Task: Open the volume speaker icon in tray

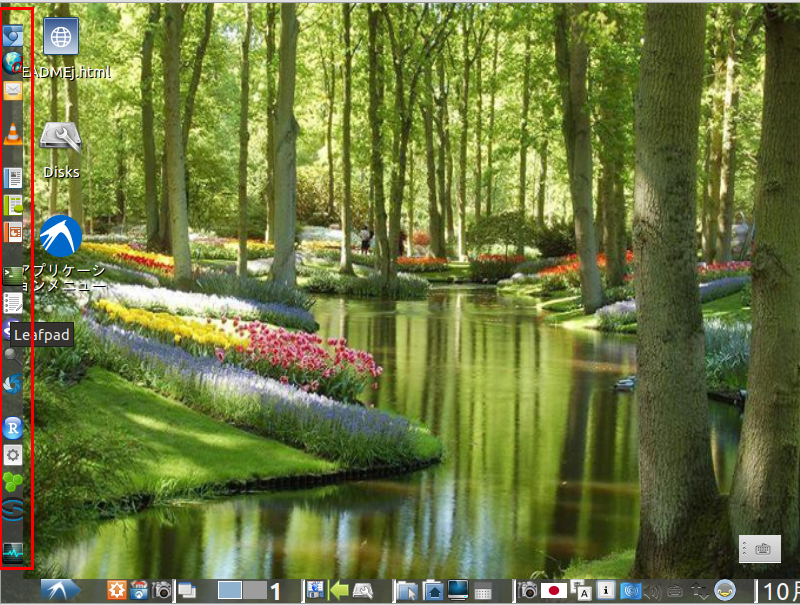Action: click(653, 591)
